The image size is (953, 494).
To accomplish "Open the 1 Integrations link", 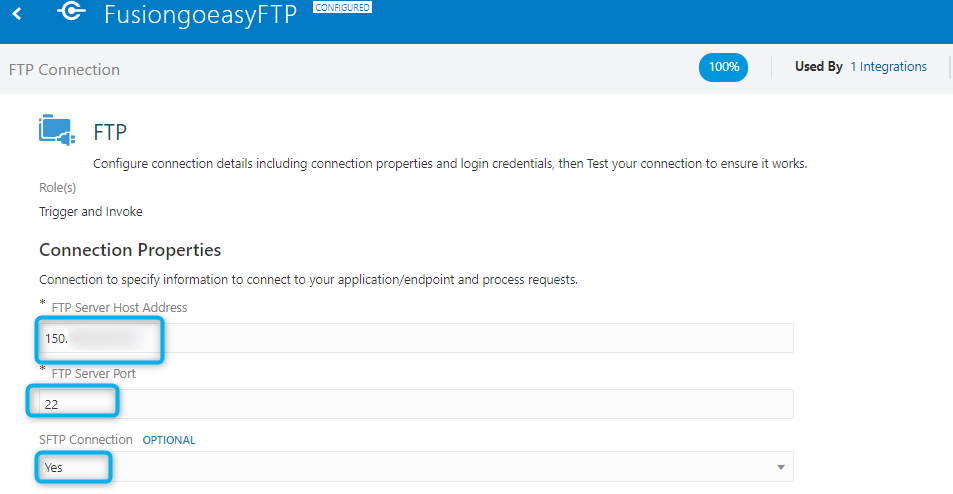I will tap(888, 67).
